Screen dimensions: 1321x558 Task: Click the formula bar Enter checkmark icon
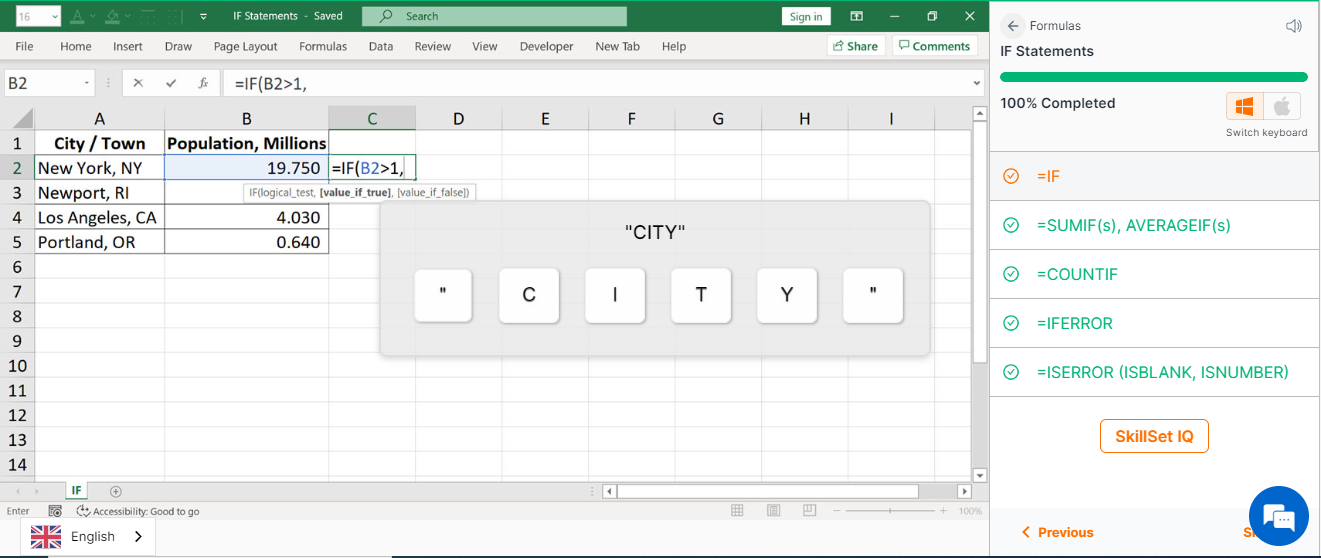(171, 84)
